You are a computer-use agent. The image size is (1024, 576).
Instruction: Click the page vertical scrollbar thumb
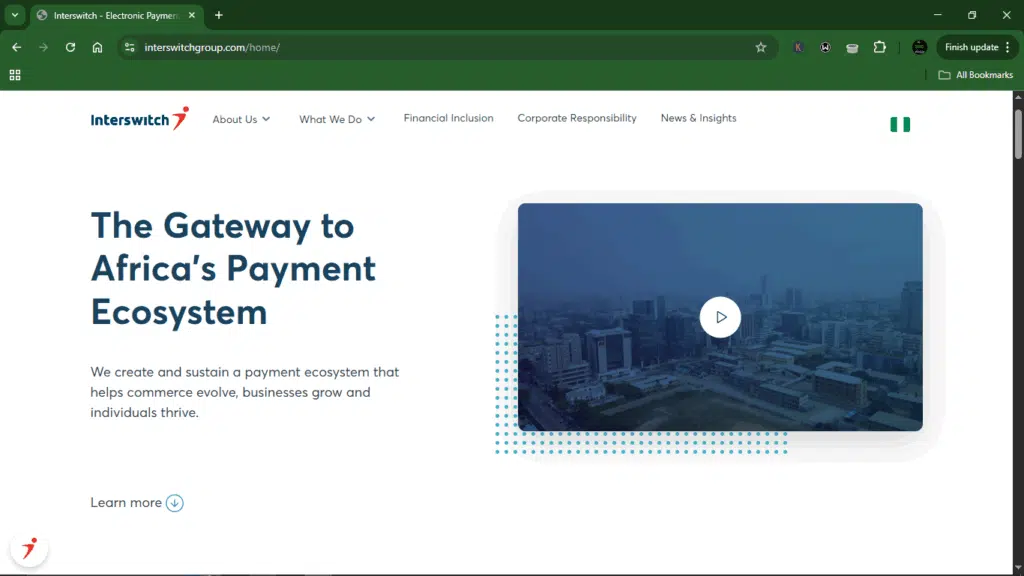pyautogui.click(x=1018, y=132)
